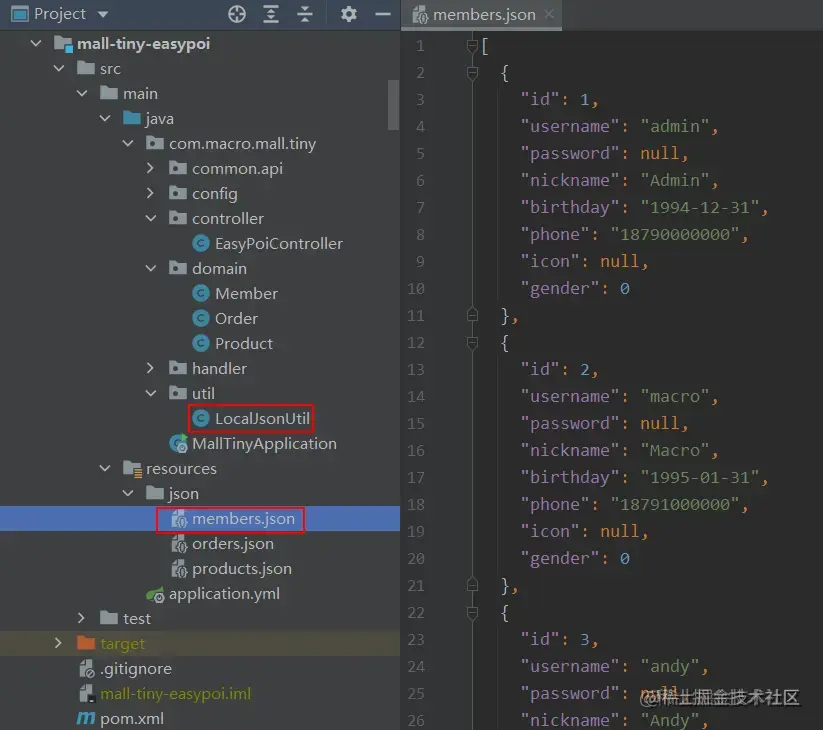Open the Project view dropdown arrow
The height and width of the screenshot is (730, 823).
point(103,14)
